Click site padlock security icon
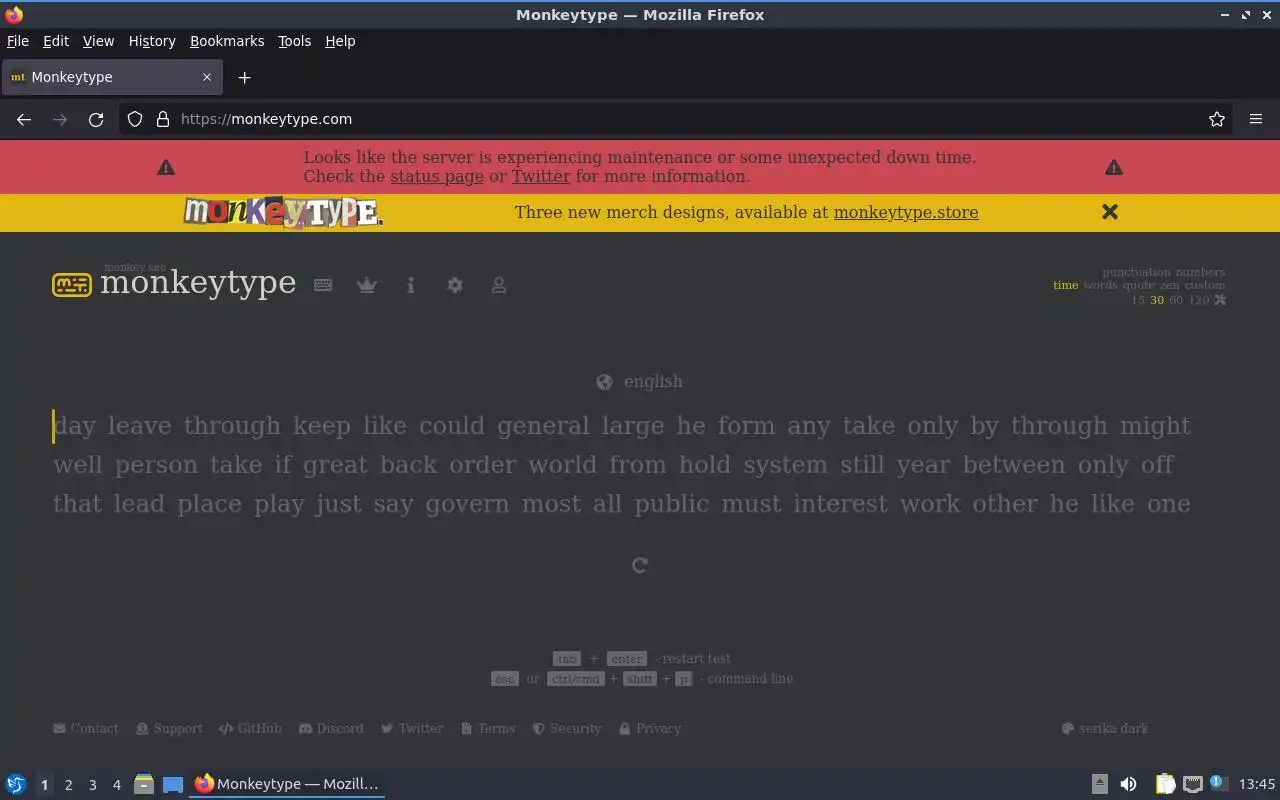 (x=163, y=119)
